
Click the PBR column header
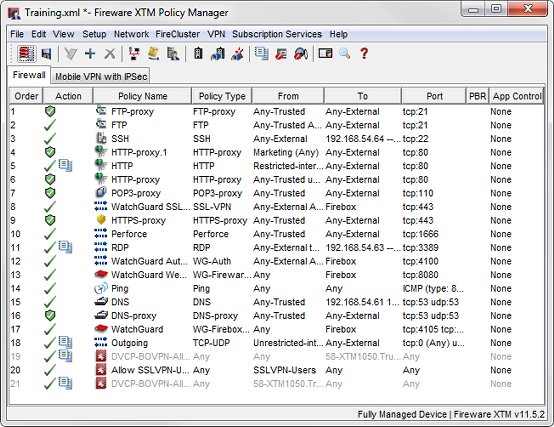point(477,96)
